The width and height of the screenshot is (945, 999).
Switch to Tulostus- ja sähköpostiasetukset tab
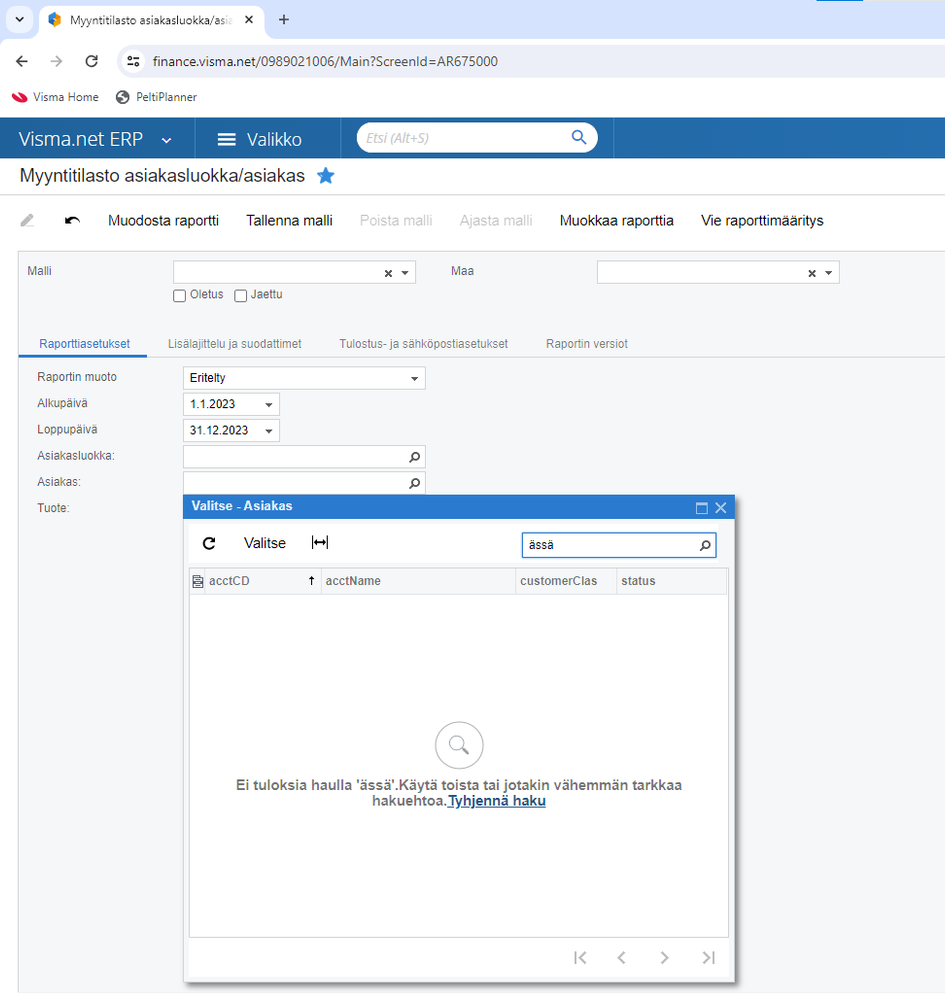coord(423,344)
